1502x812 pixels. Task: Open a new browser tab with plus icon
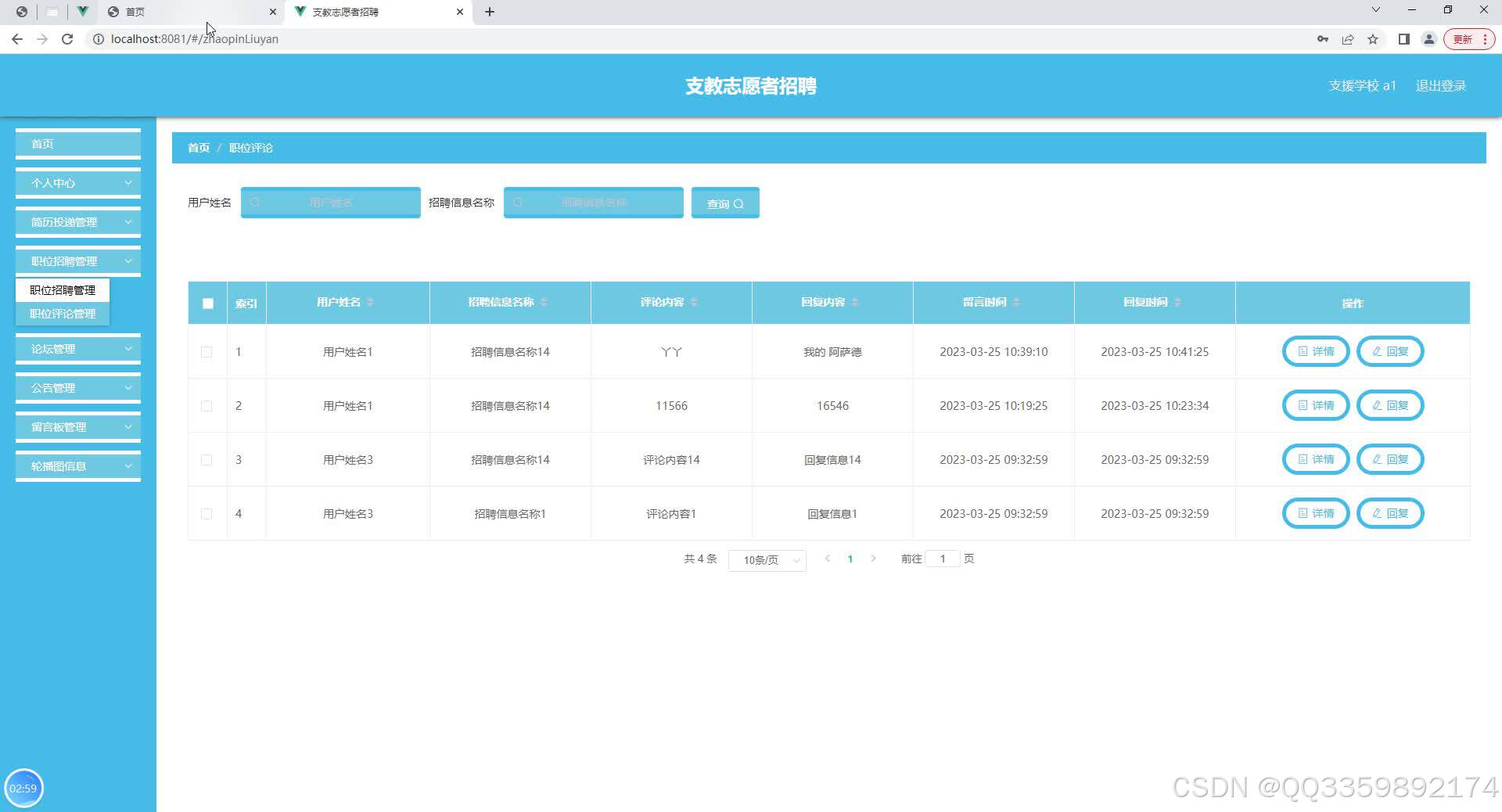click(490, 12)
